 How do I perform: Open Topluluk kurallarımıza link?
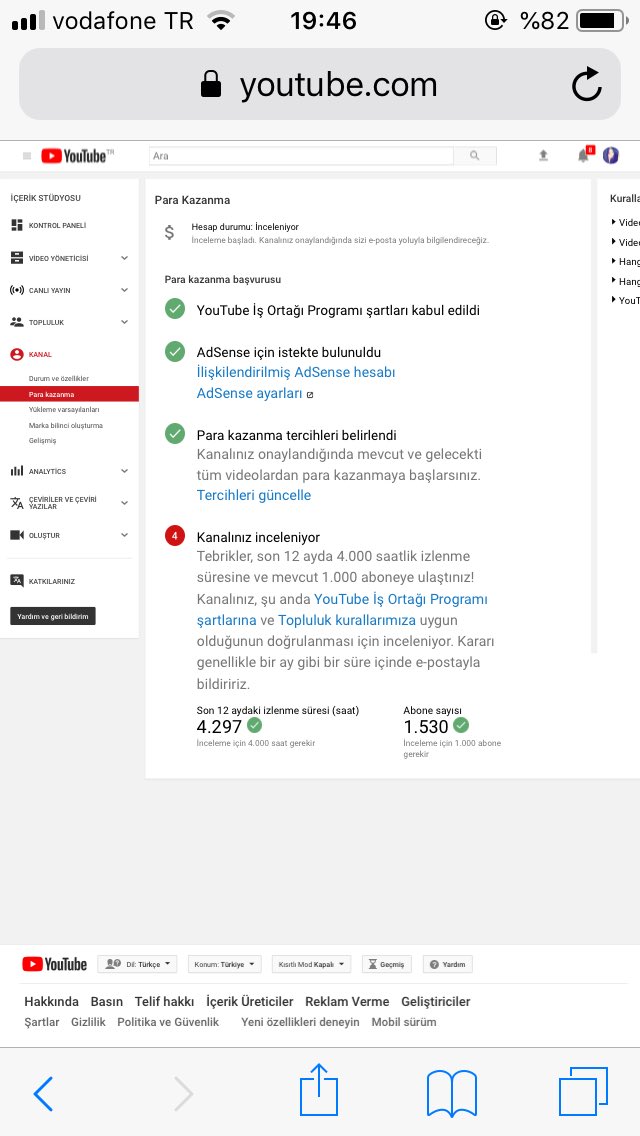tap(347, 620)
